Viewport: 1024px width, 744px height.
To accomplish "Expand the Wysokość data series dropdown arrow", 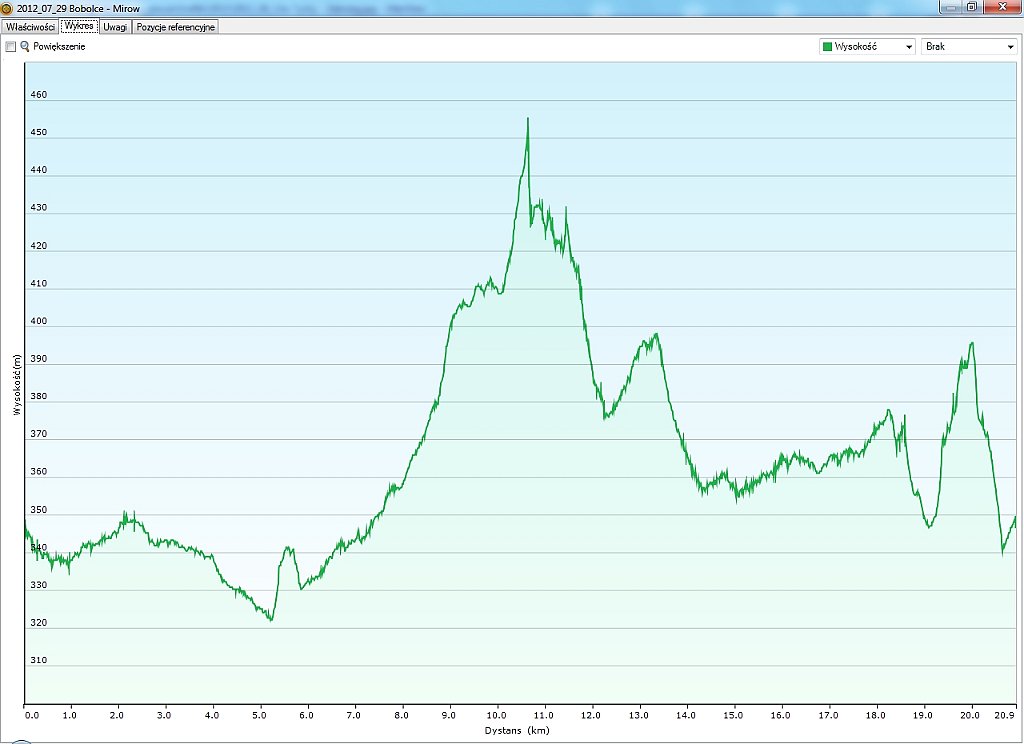I will pos(908,47).
